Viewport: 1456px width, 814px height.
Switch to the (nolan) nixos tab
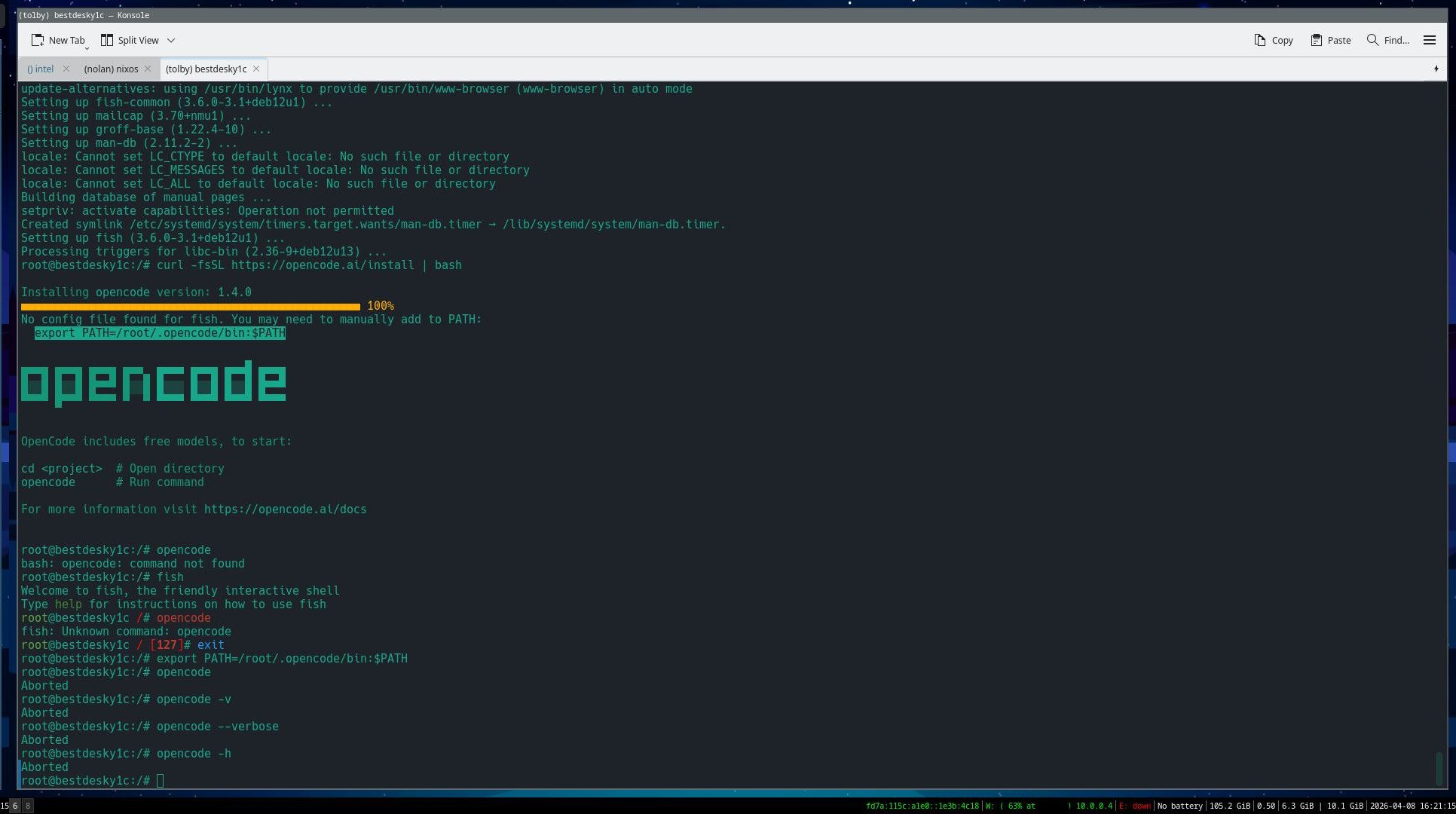(111, 69)
